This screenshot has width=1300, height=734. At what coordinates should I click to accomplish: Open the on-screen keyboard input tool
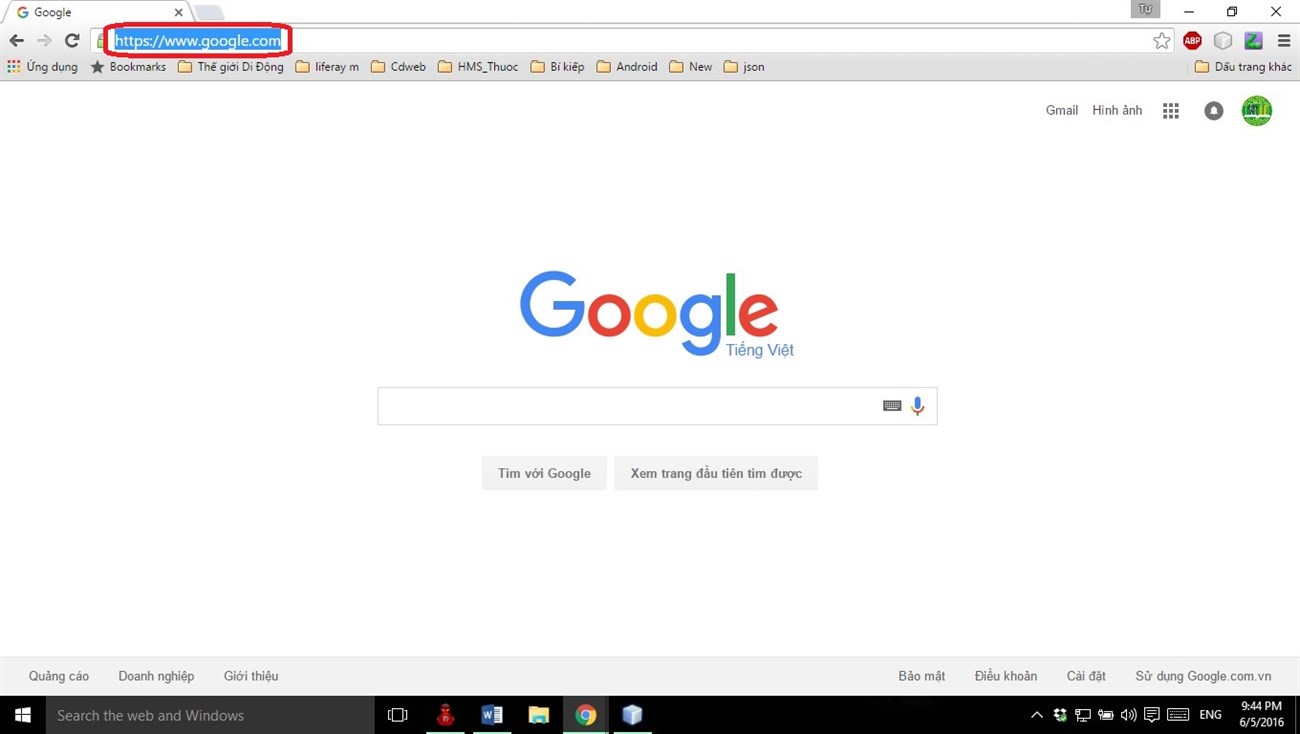tap(892, 406)
